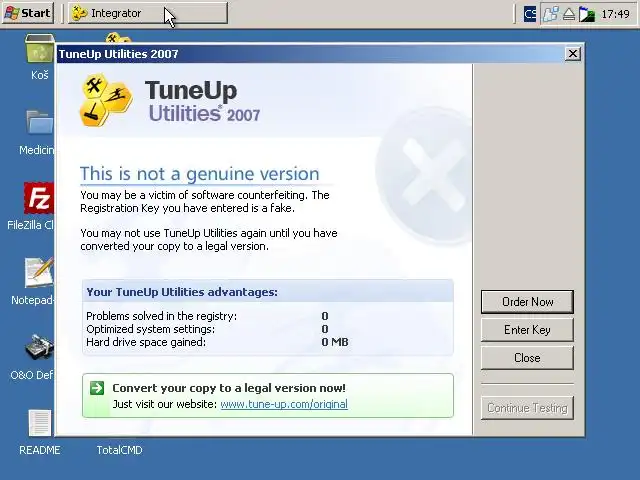Click the 17:49 system clock
Image resolution: width=640 pixels, height=480 pixels.
click(615, 14)
